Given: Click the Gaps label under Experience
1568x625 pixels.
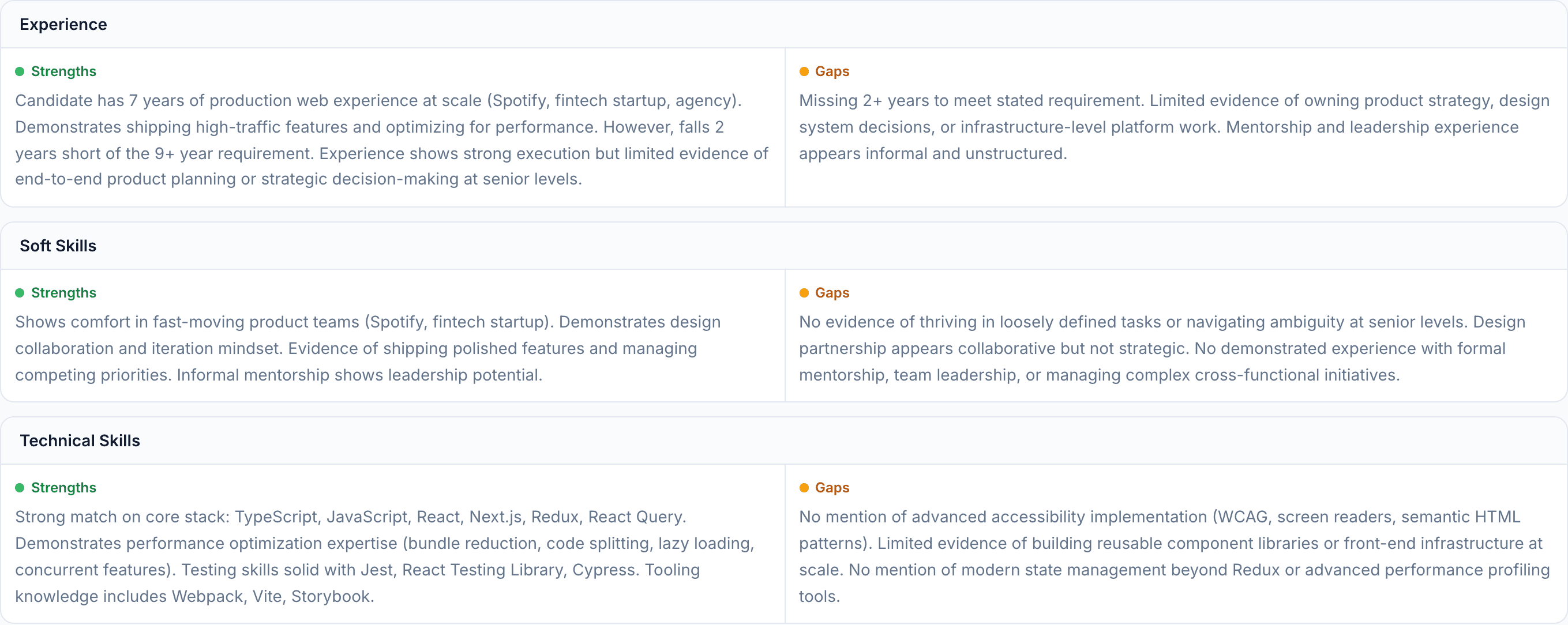Looking at the screenshot, I should 831,71.
